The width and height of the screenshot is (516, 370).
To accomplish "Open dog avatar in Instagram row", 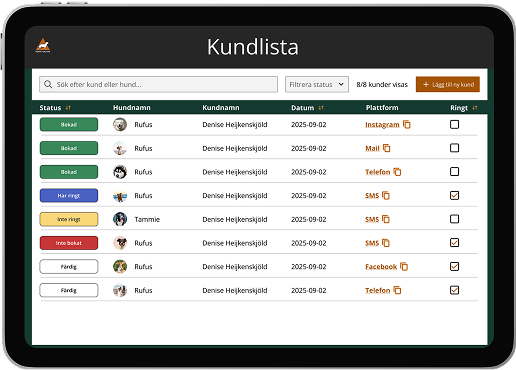I will click(x=120, y=124).
